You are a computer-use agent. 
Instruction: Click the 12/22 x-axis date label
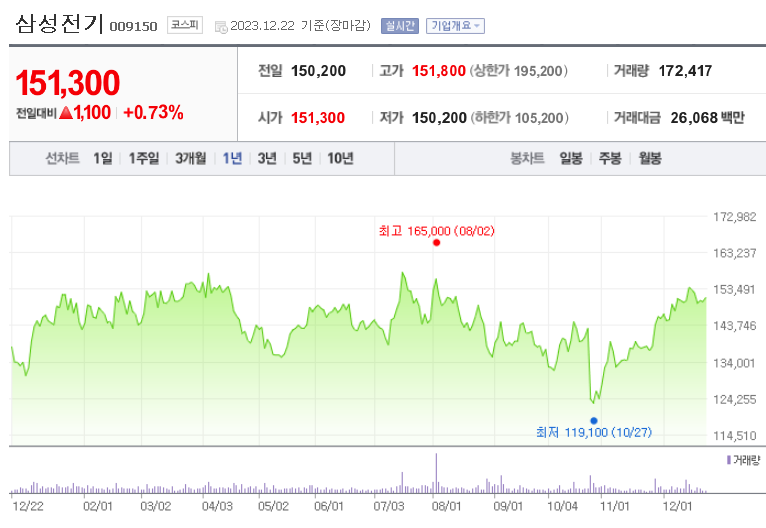pyautogui.click(x=28, y=506)
